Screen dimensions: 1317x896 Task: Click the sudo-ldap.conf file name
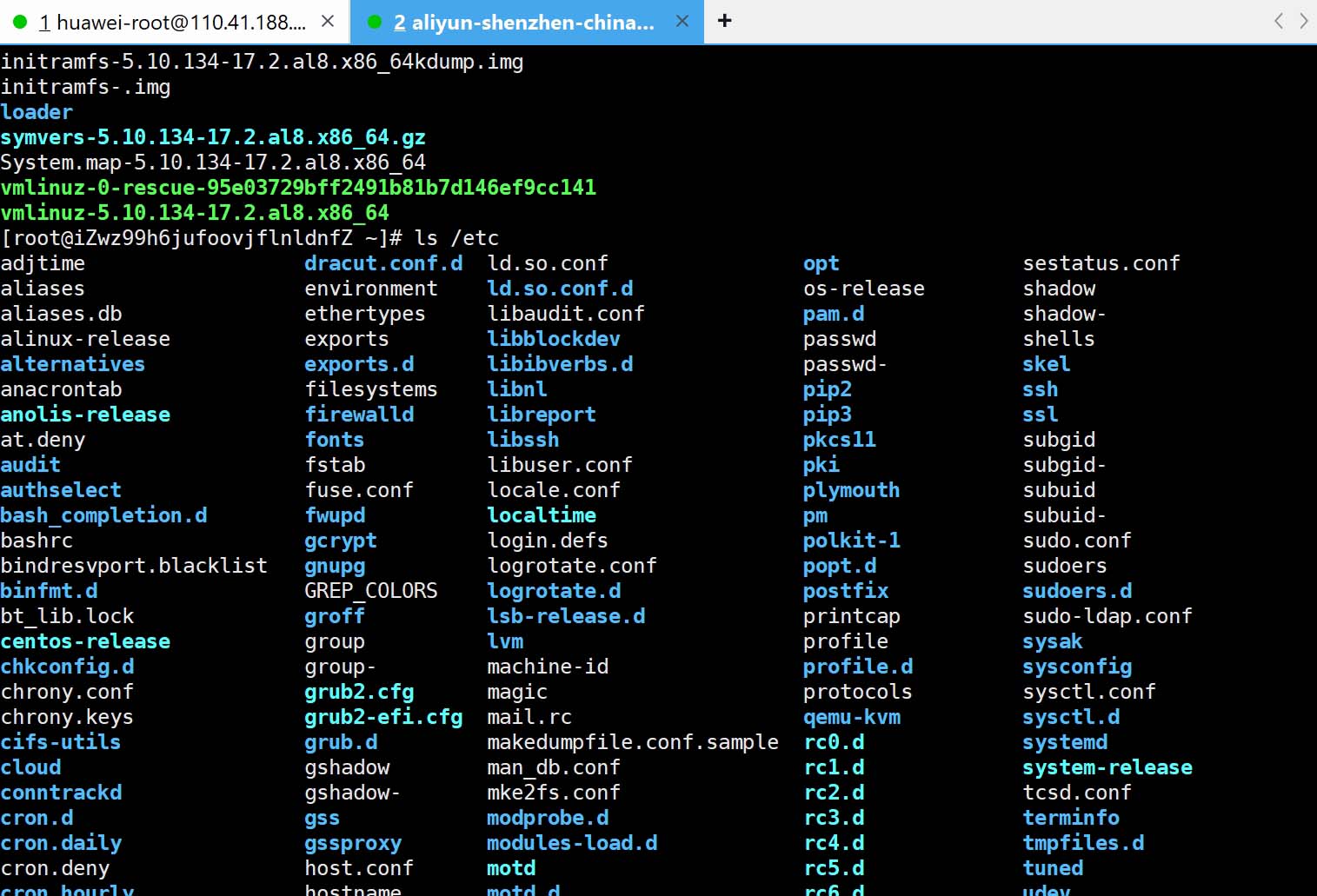click(1107, 616)
